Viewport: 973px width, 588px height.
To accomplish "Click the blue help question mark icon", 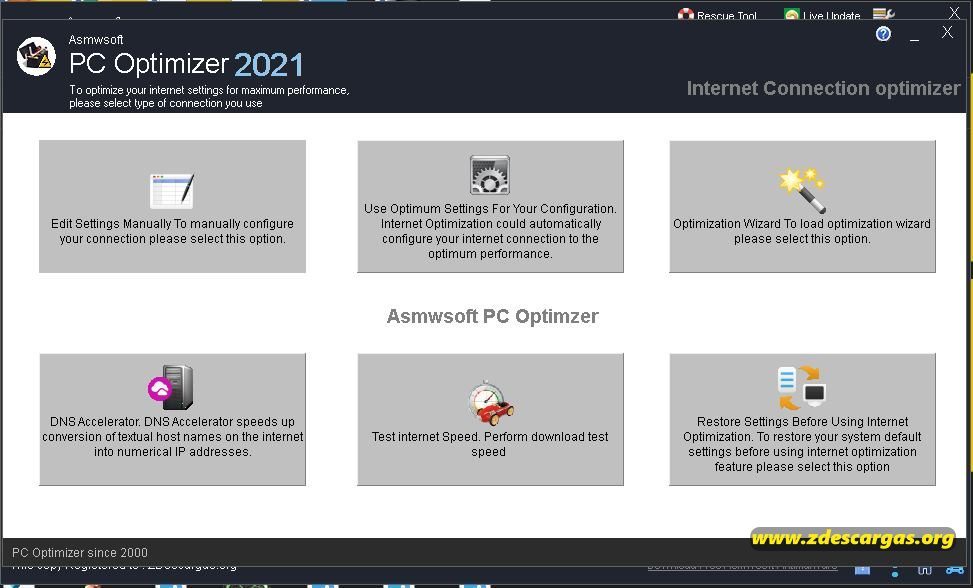I will pyautogui.click(x=883, y=34).
